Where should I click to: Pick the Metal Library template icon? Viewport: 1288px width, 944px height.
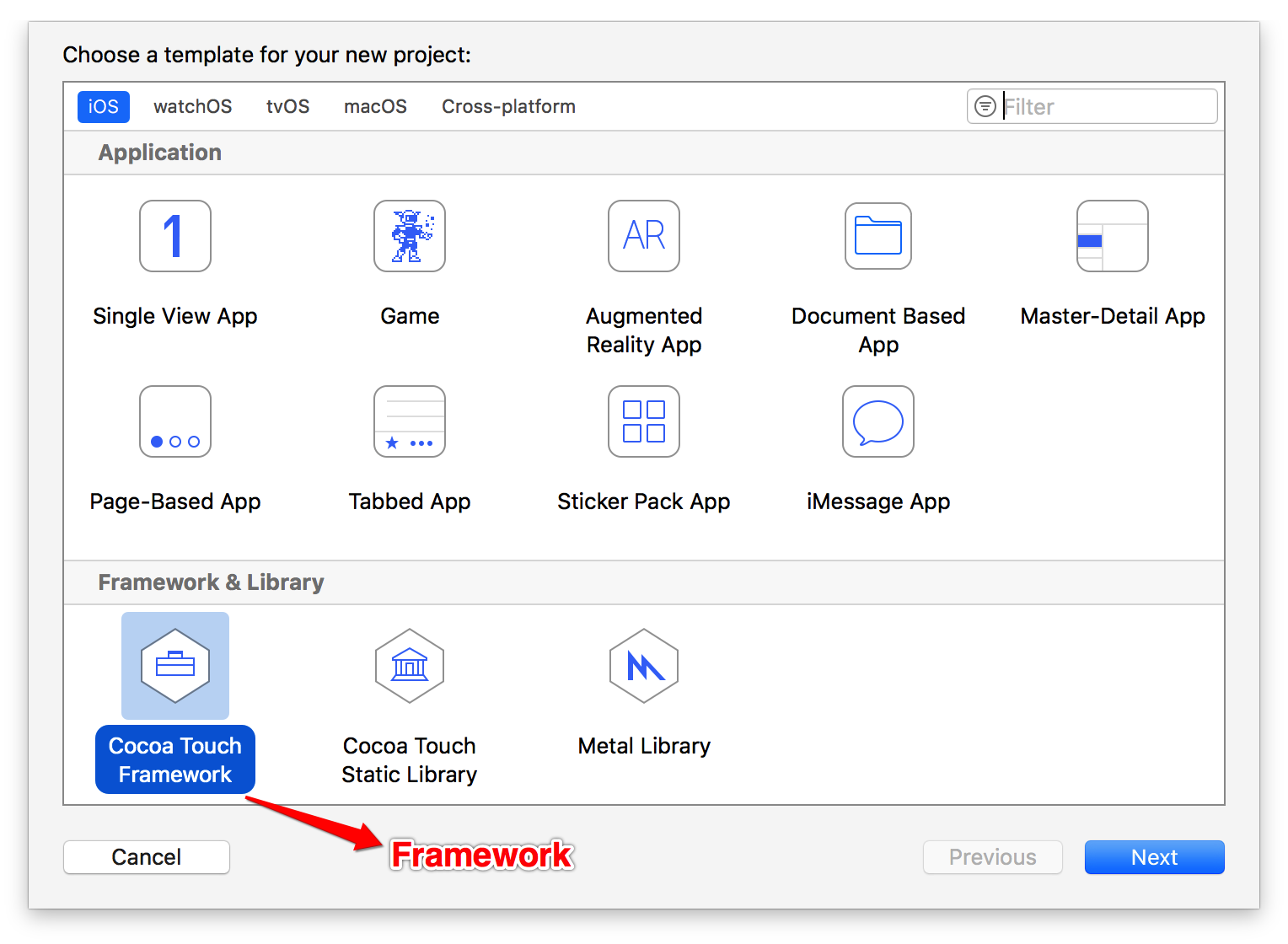tap(644, 666)
